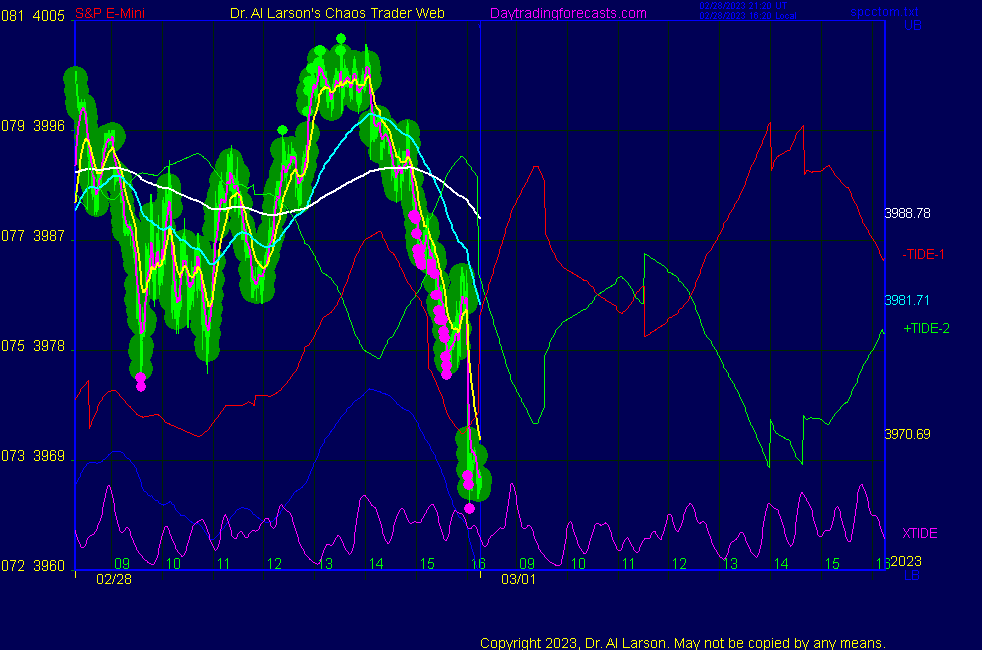
Task: Click the 3981.71 cyan average value
Action: tap(907, 301)
